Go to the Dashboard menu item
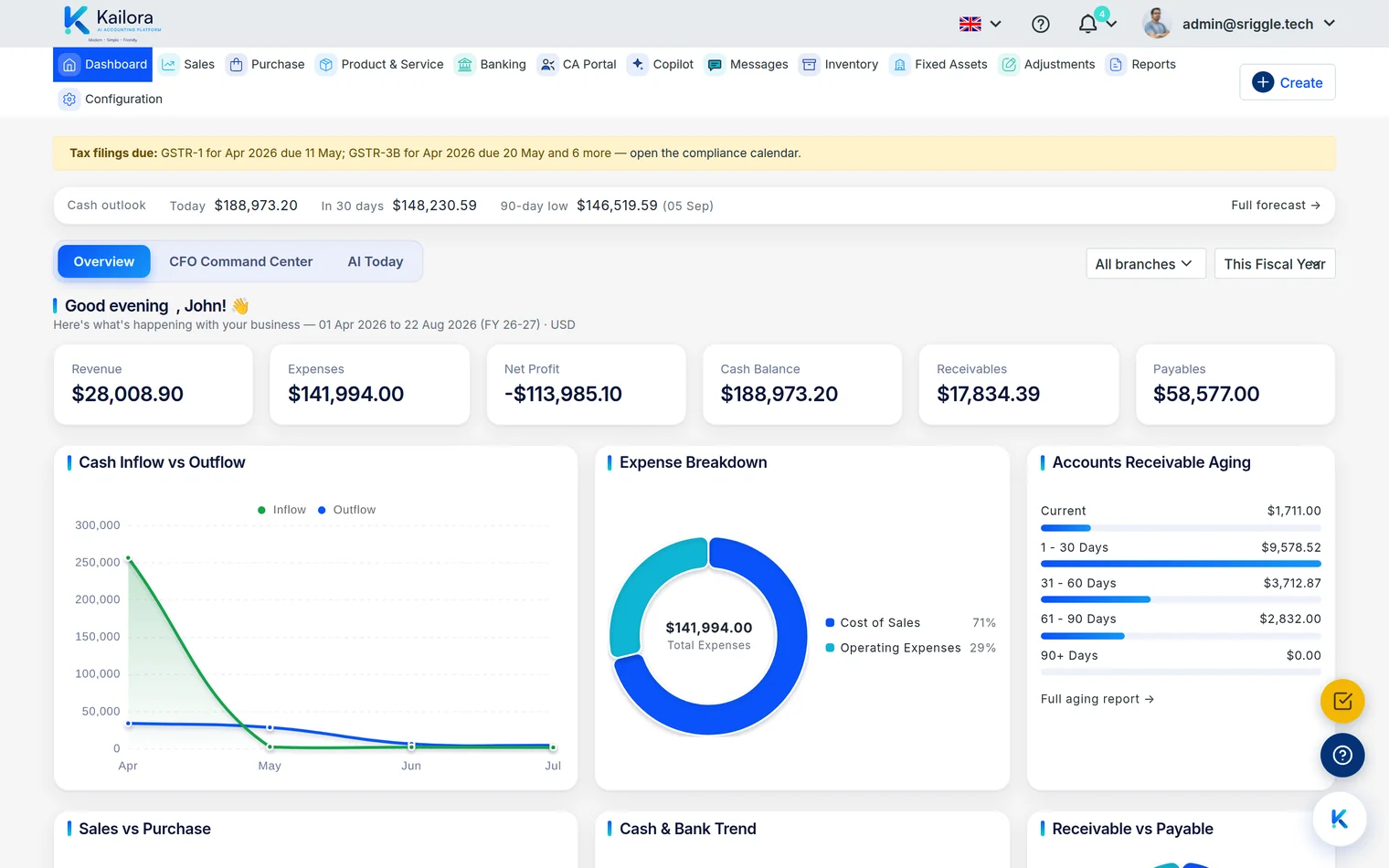Image resolution: width=1389 pixels, height=868 pixels. click(x=103, y=65)
